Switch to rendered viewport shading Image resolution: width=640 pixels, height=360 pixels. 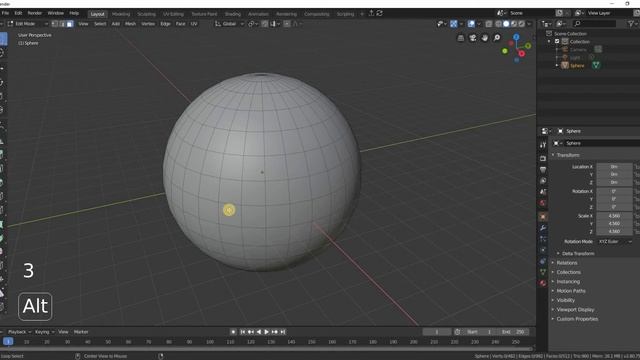click(x=522, y=24)
